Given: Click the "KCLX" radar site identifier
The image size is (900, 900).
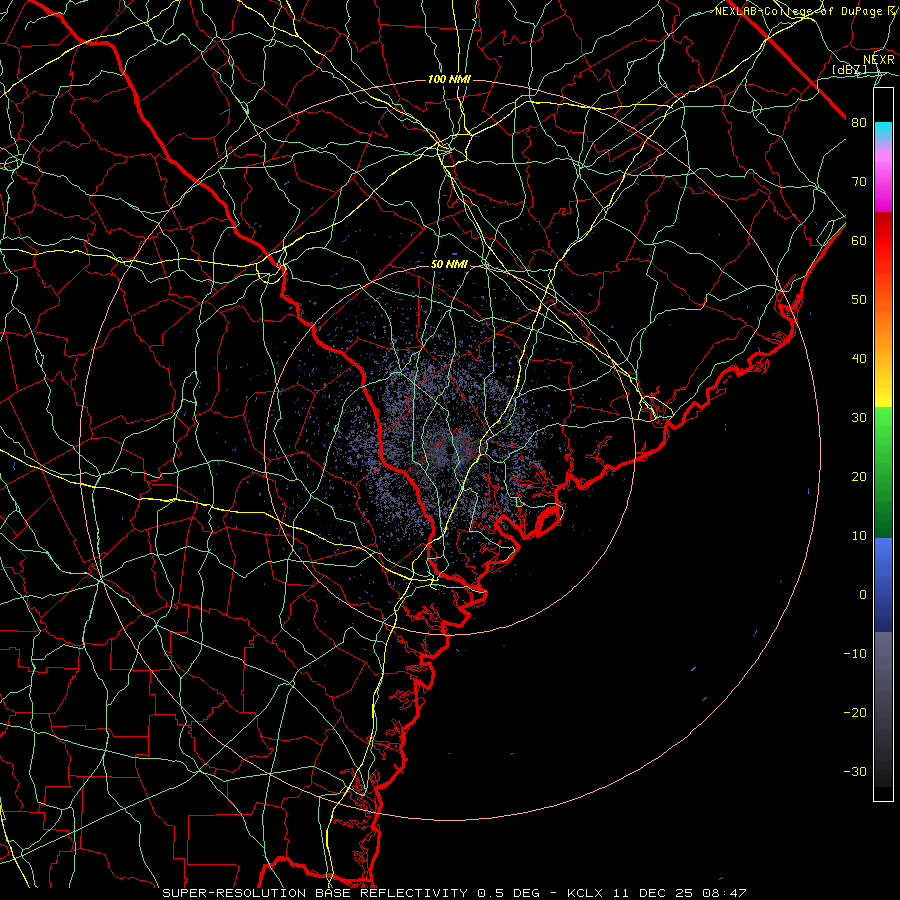Looking at the screenshot, I should tap(585, 893).
